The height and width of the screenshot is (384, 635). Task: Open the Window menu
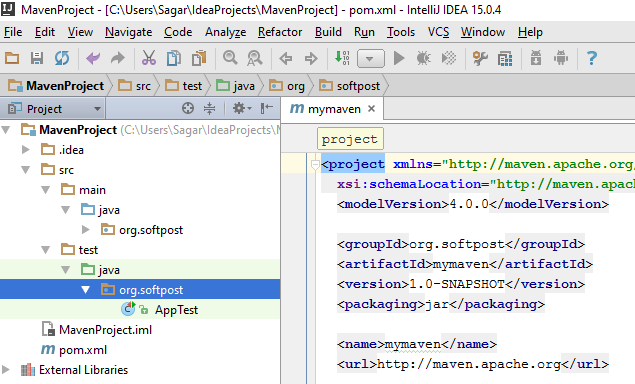click(483, 32)
